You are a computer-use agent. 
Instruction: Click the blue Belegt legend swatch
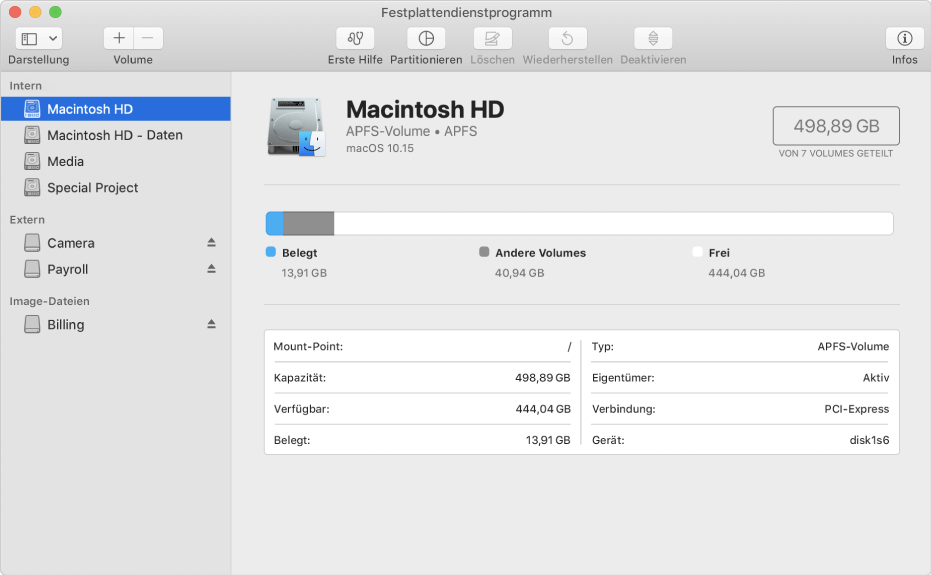[x=271, y=252]
